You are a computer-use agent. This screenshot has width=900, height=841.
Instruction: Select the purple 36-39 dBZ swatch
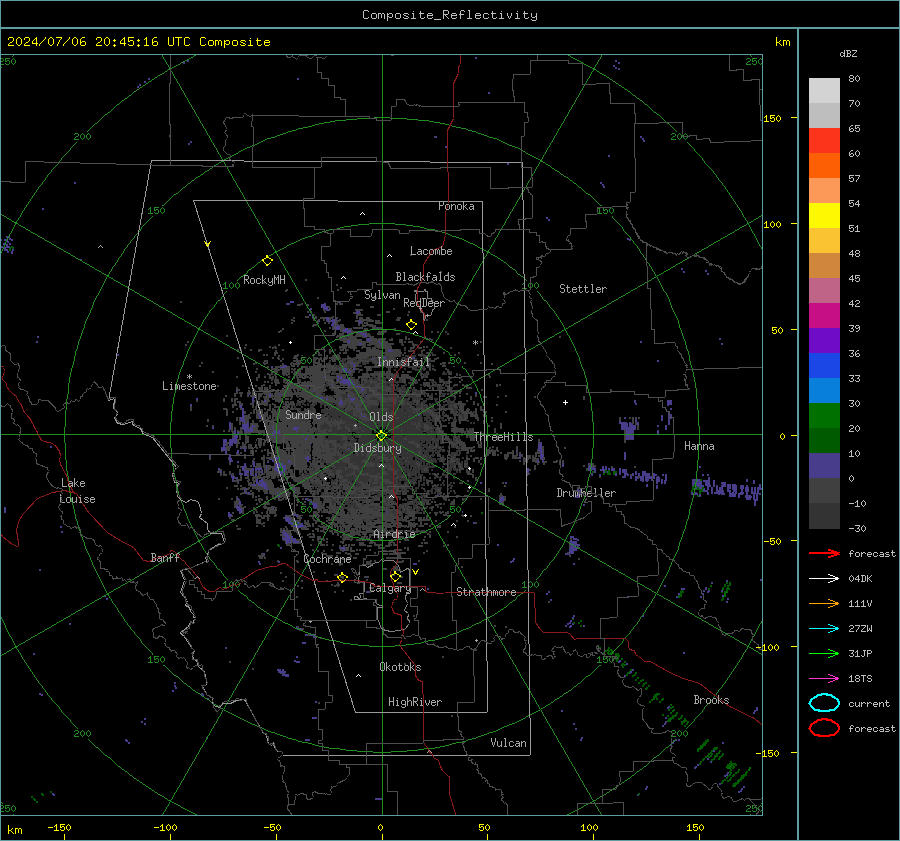click(x=824, y=341)
